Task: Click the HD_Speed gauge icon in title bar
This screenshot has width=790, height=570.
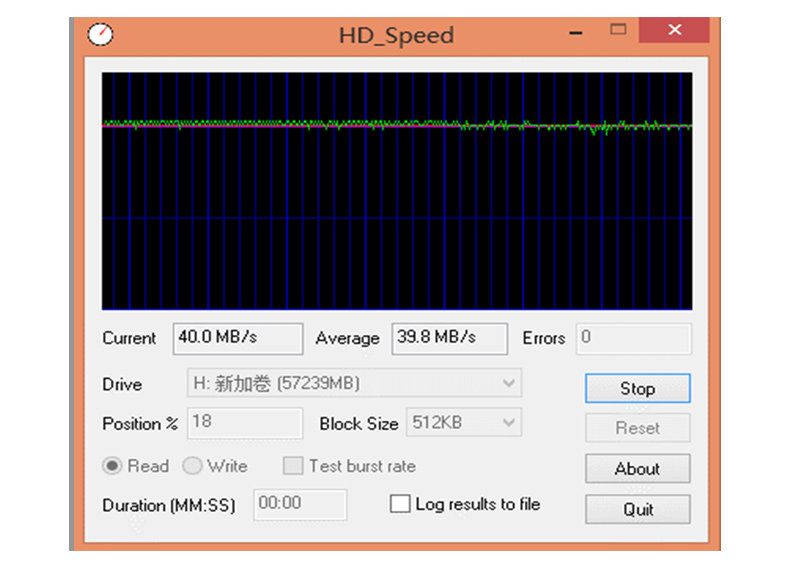Action: click(x=100, y=34)
